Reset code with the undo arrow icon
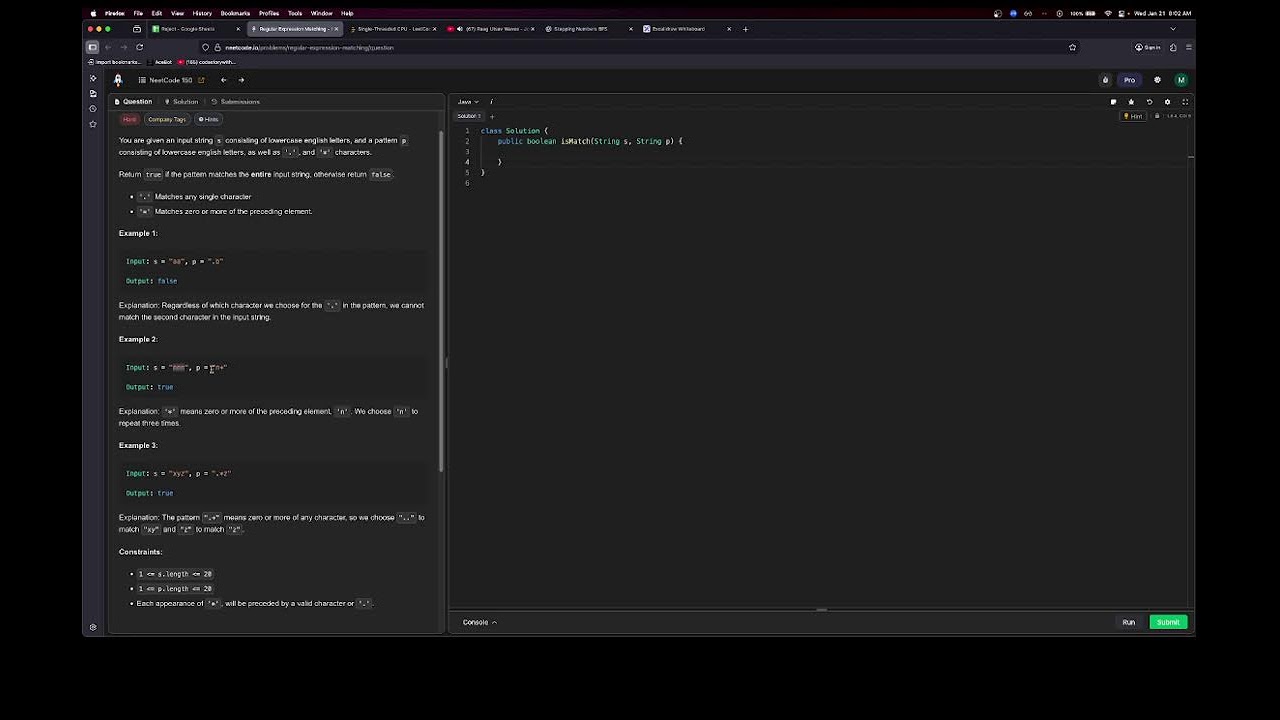Screen dimensions: 1280x720 (x=1149, y=102)
